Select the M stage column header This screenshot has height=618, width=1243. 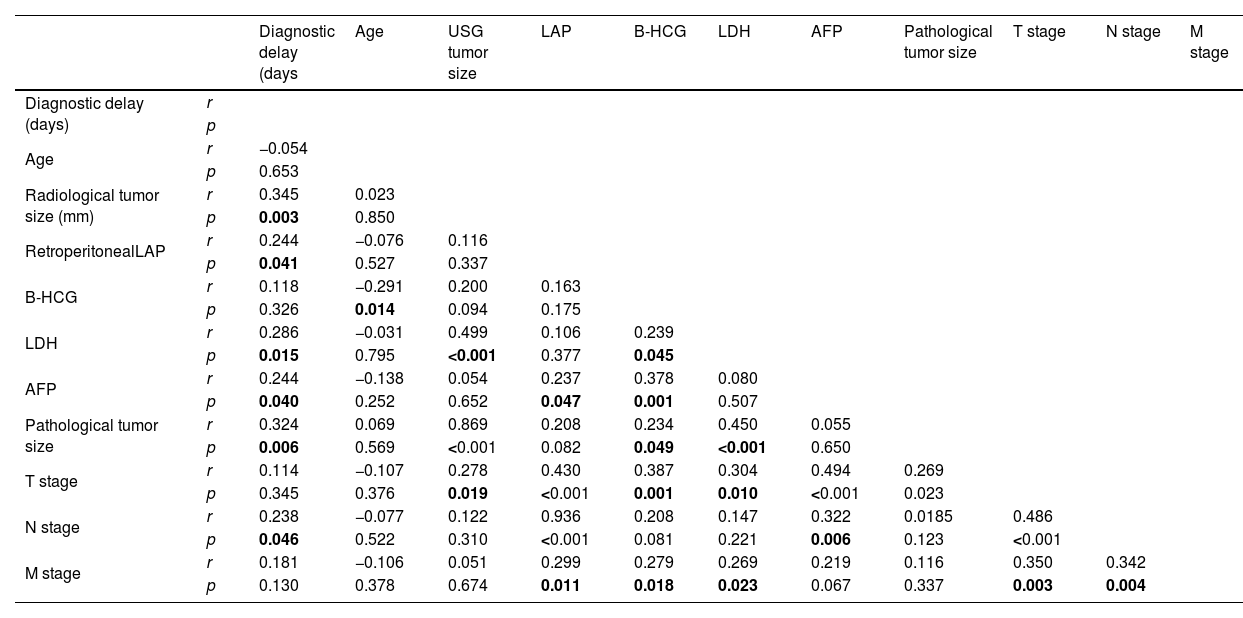1208,42
